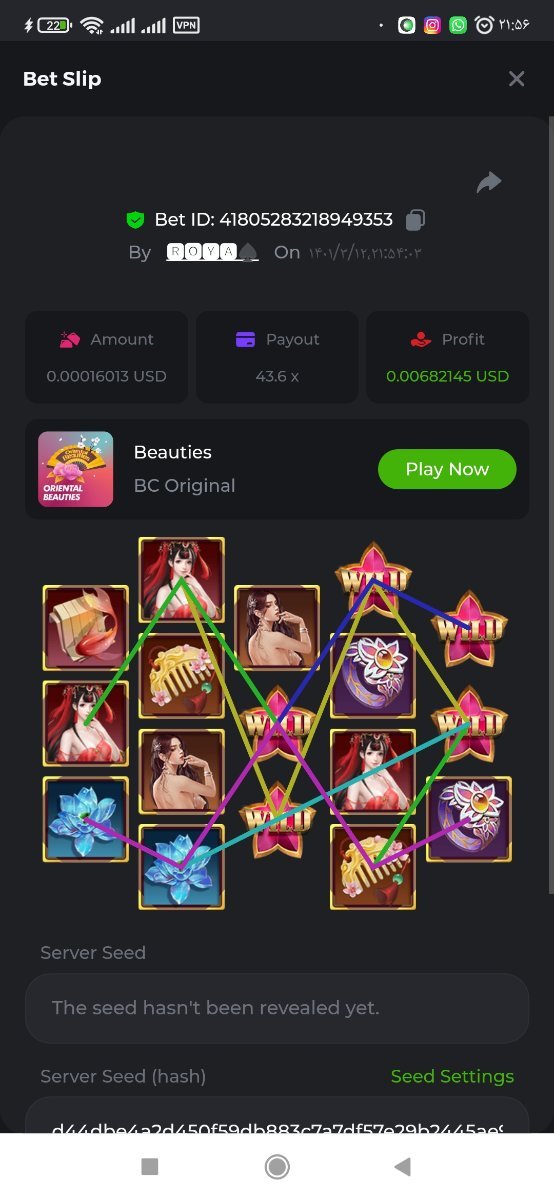
Task: Tap the Android home circle button
Action: (x=277, y=1166)
